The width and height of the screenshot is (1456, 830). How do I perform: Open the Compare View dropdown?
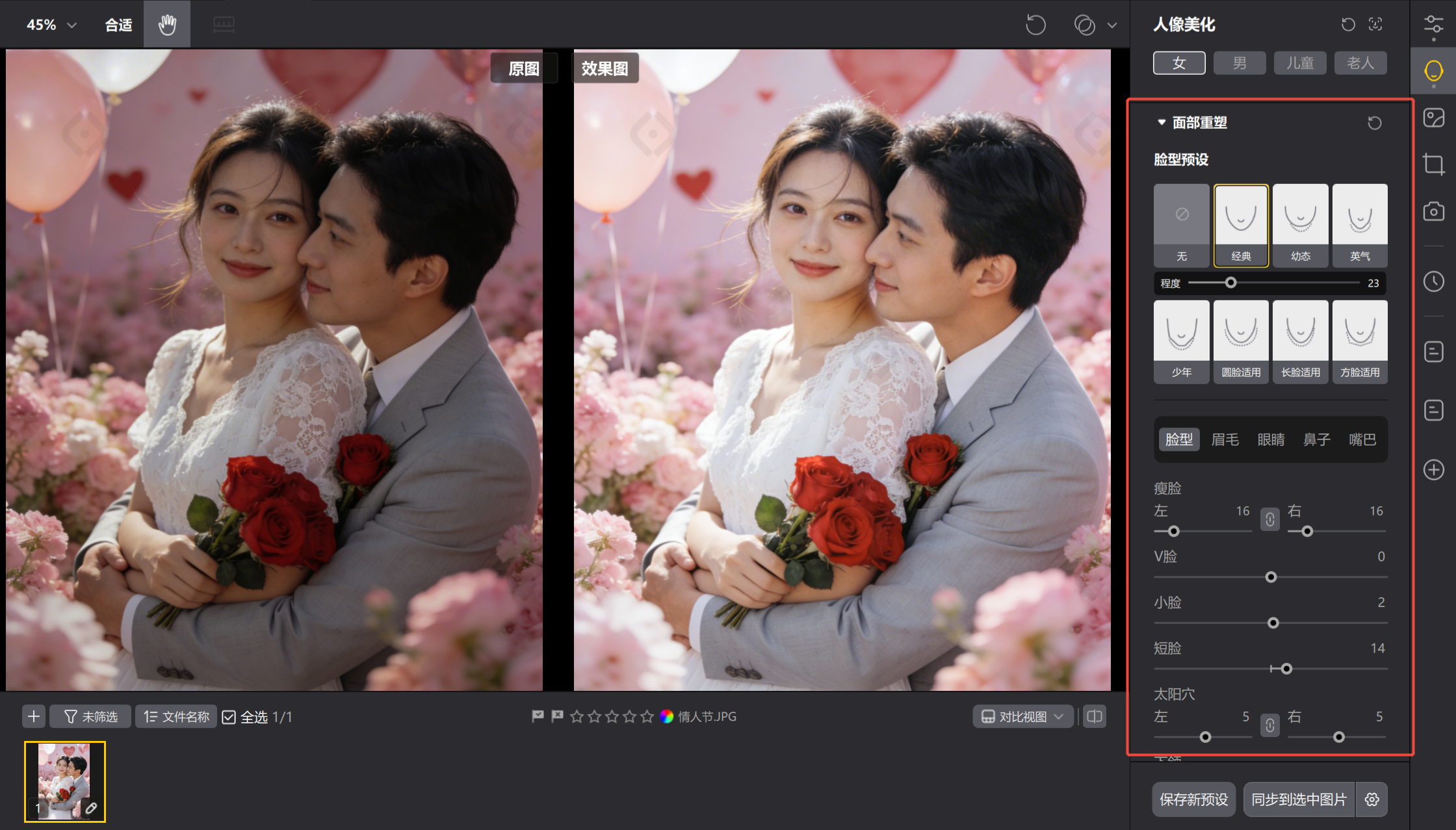point(1022,716)
